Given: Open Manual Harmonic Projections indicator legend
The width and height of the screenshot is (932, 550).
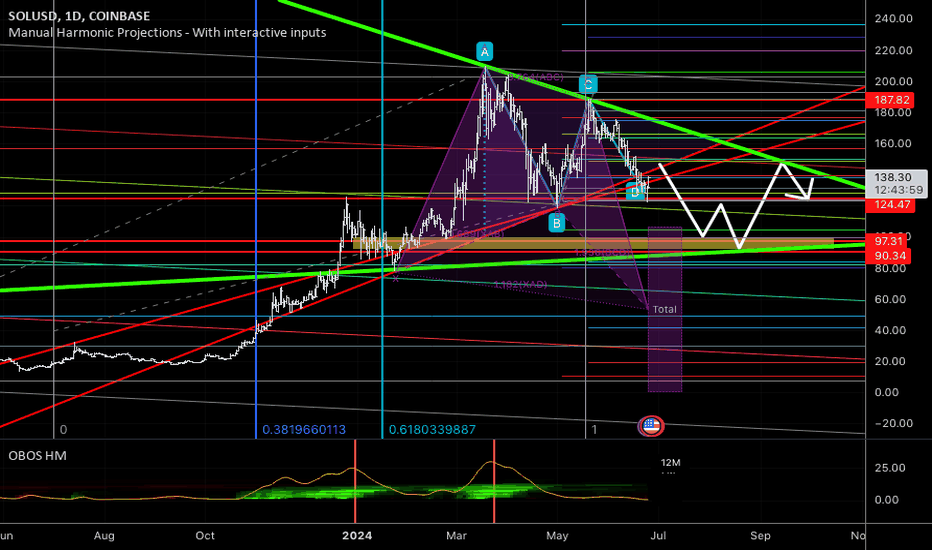Looking at the screenshot, I should [x=167, y=33].
